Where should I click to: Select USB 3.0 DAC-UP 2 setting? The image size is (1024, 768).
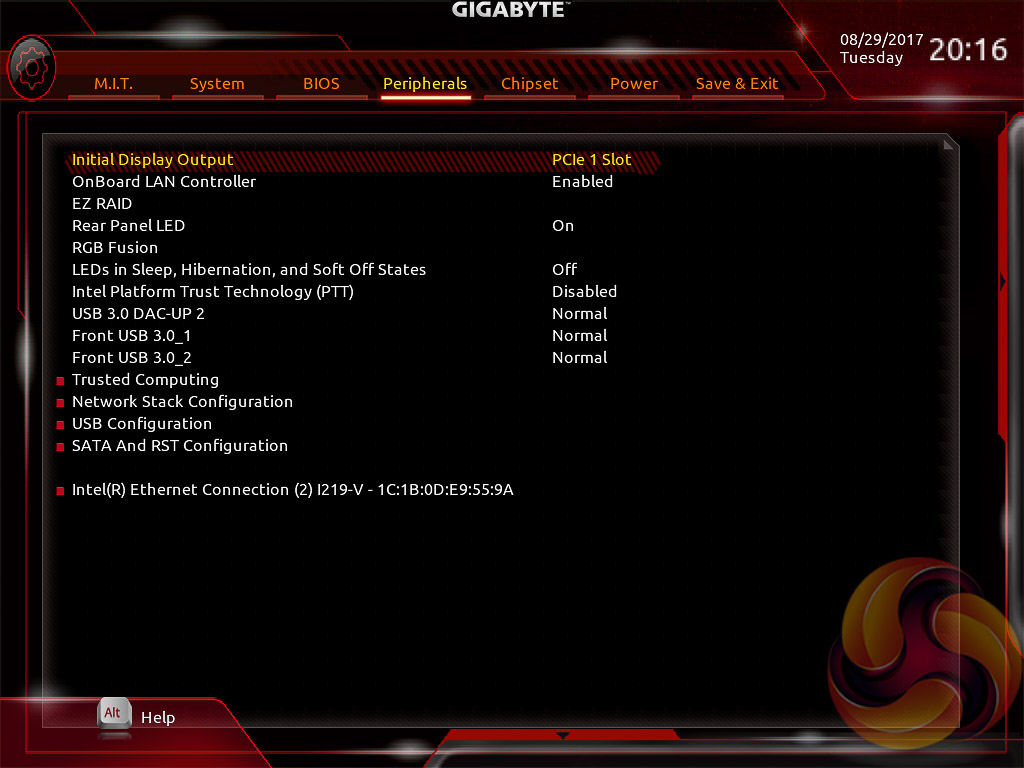[x=138, y=314]
